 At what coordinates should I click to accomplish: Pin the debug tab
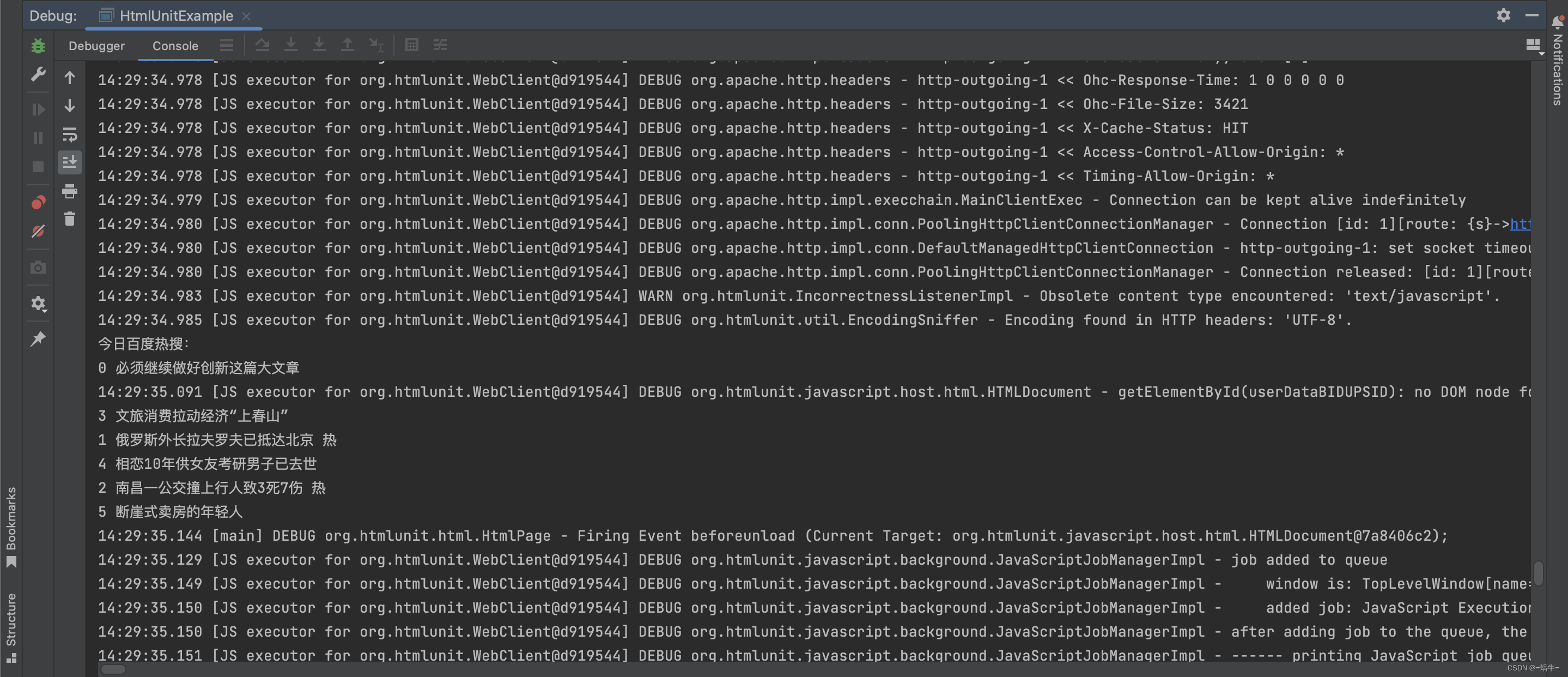point(38,338)
